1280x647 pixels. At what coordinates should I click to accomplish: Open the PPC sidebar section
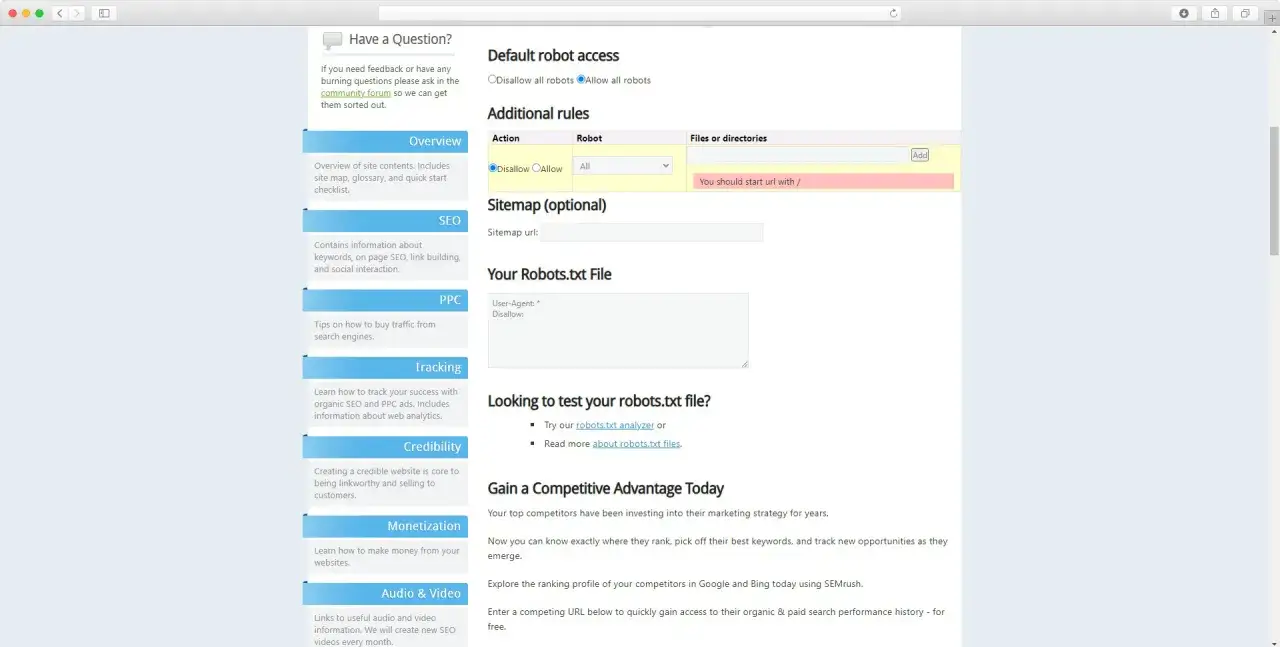pos(385,300)
